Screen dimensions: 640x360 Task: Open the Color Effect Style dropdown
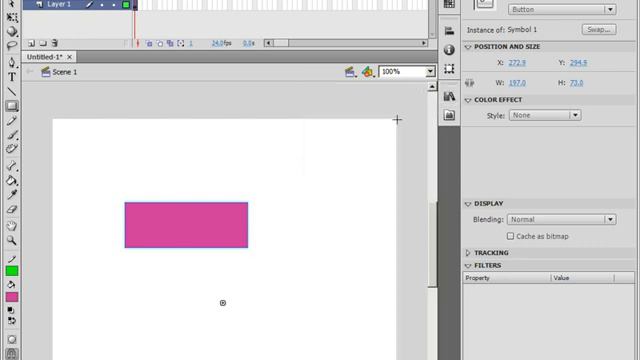point(545,116)
